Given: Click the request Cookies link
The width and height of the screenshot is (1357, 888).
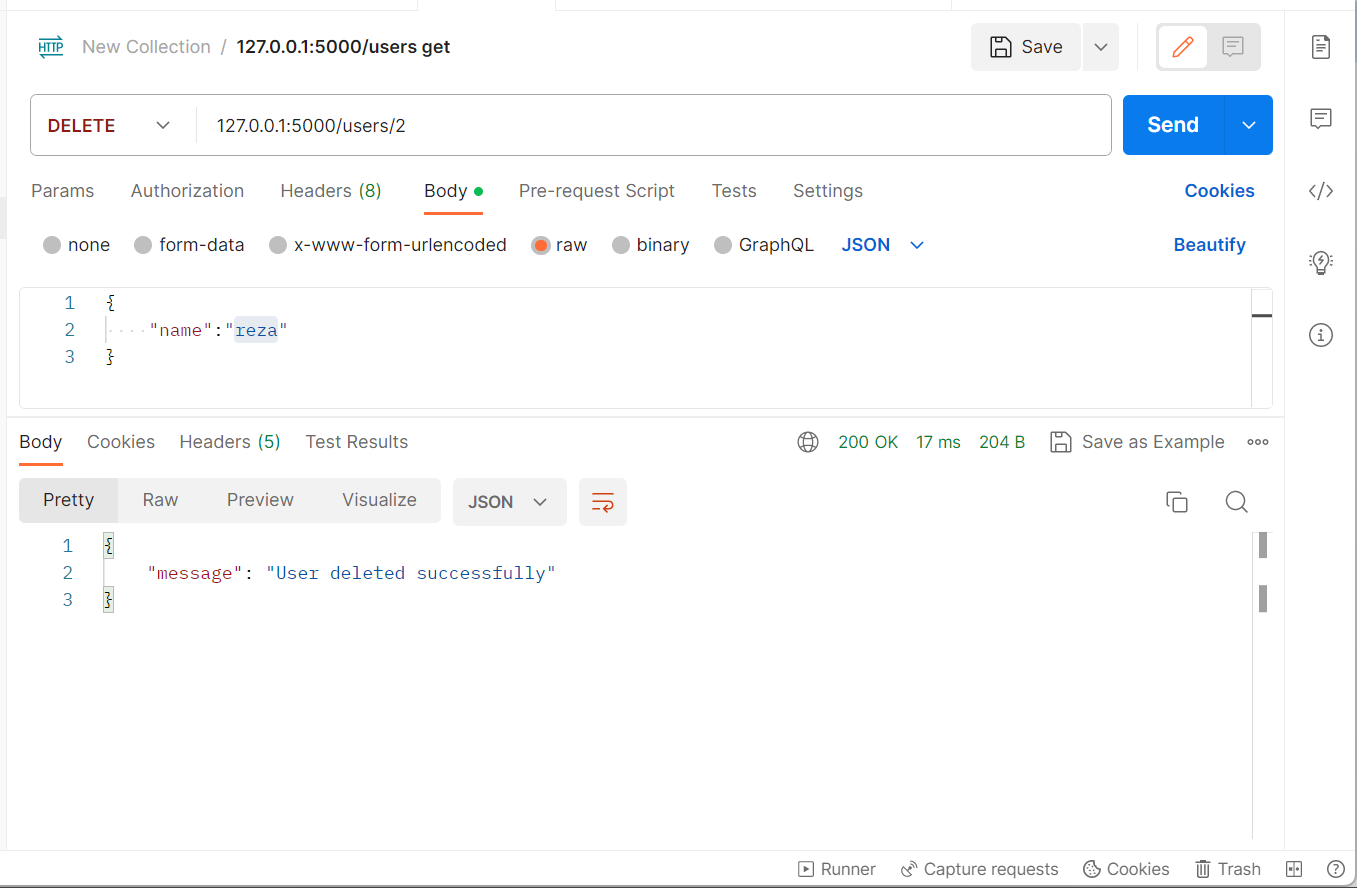Looking at the screenshot, I should tap(1219, 191).
